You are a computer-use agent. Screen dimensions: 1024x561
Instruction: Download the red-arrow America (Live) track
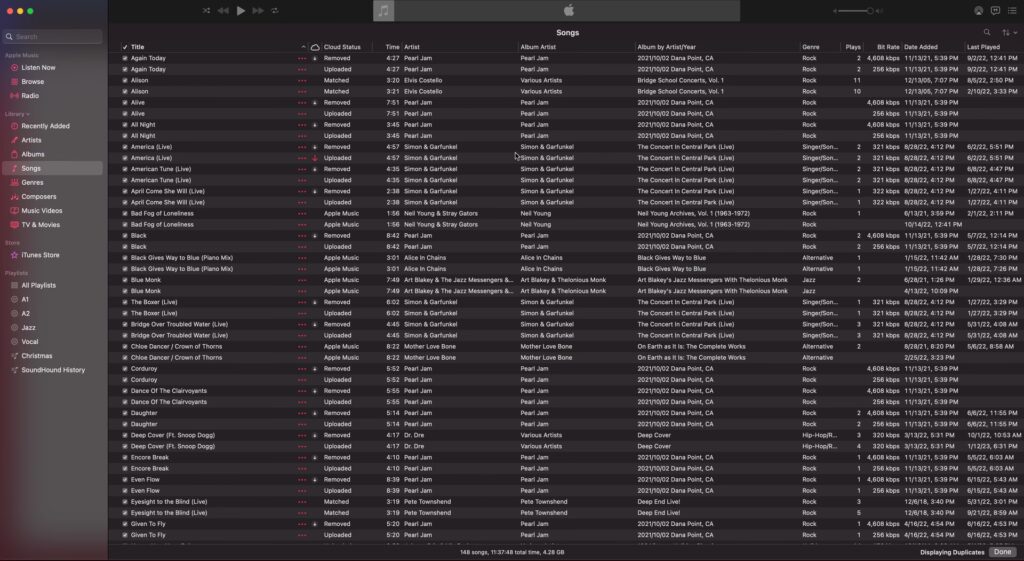(315, 158)
